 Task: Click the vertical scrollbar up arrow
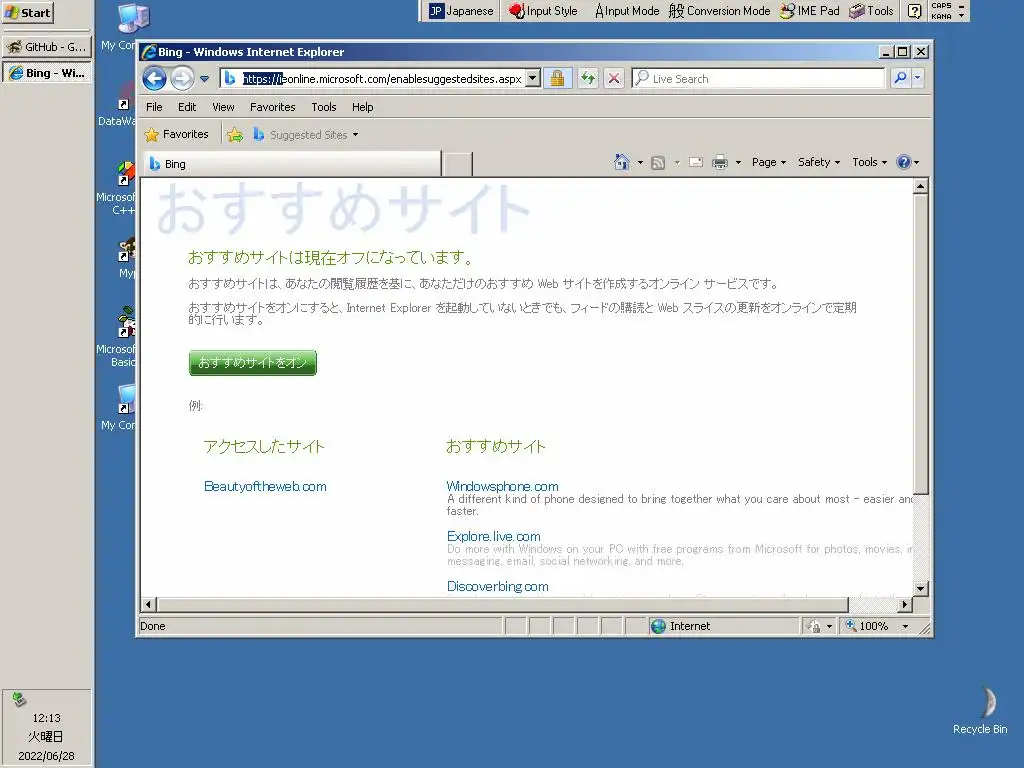coord(920,187)
